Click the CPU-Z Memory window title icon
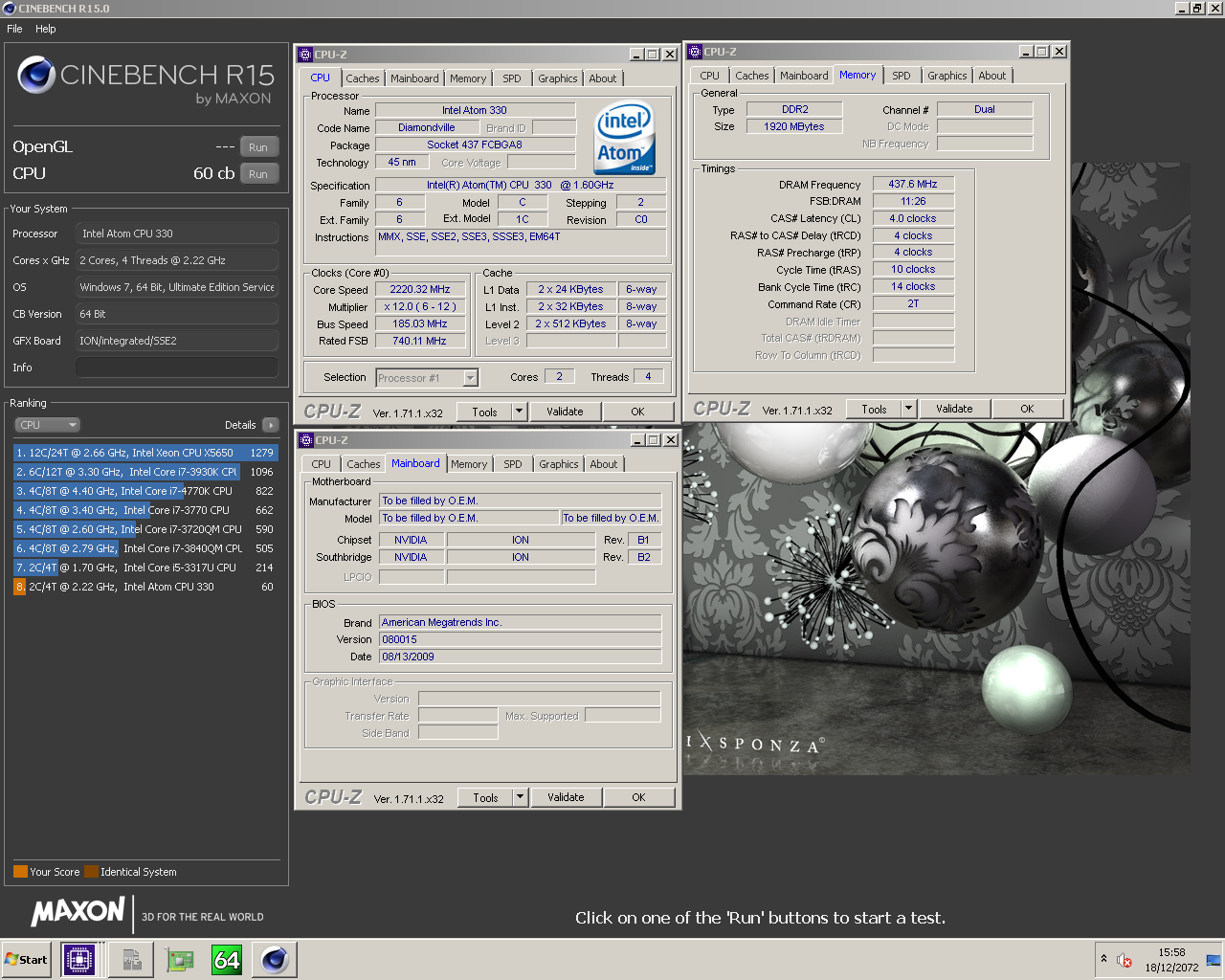This screenshot has height=980, width=1225. tap(695, 52)
